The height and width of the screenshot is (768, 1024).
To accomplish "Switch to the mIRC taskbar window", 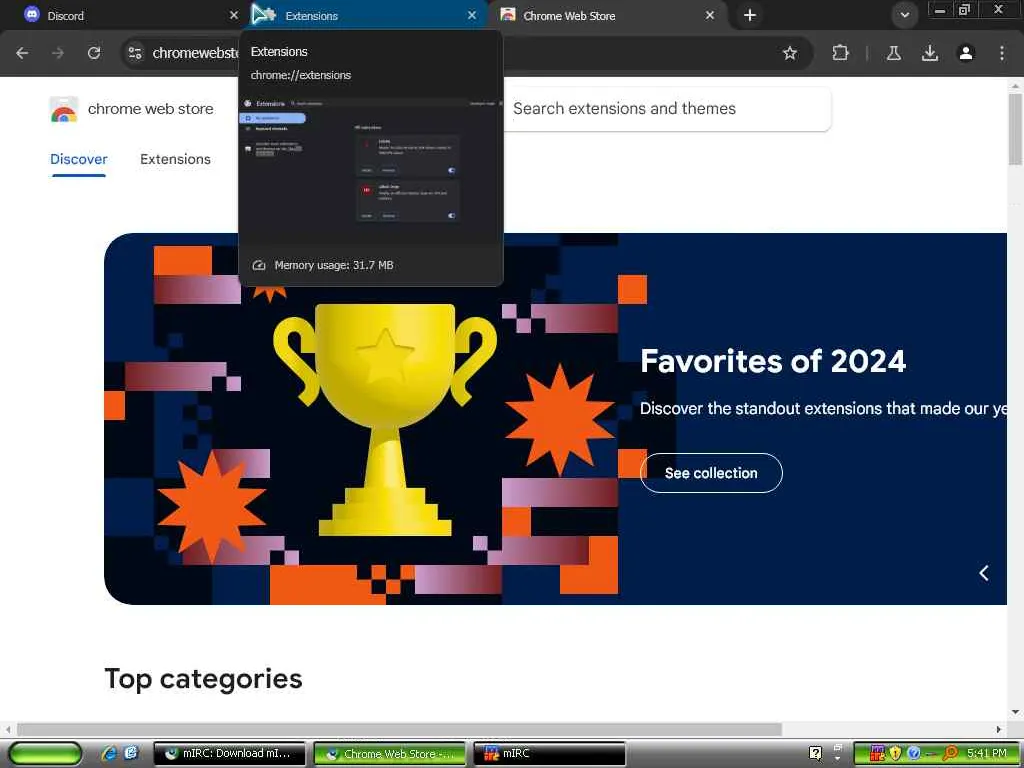I will pyautogui.click(x=549, y=754).
